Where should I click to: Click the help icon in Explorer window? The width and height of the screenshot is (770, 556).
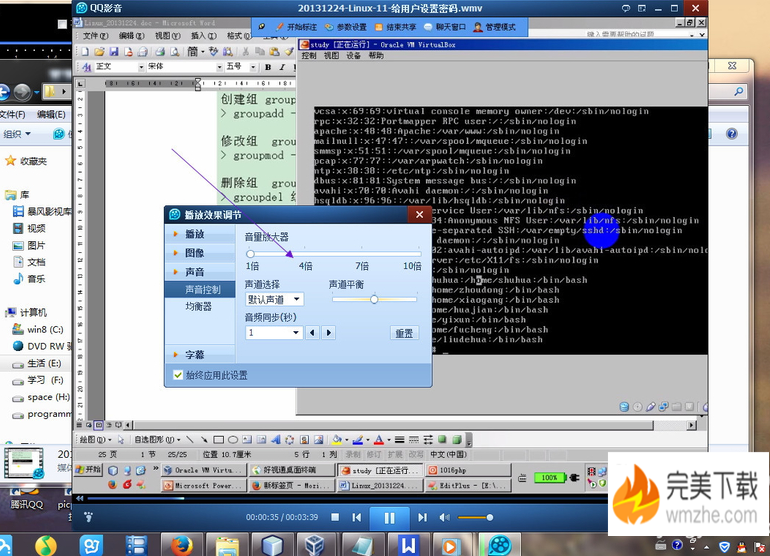tap(732, 134)
